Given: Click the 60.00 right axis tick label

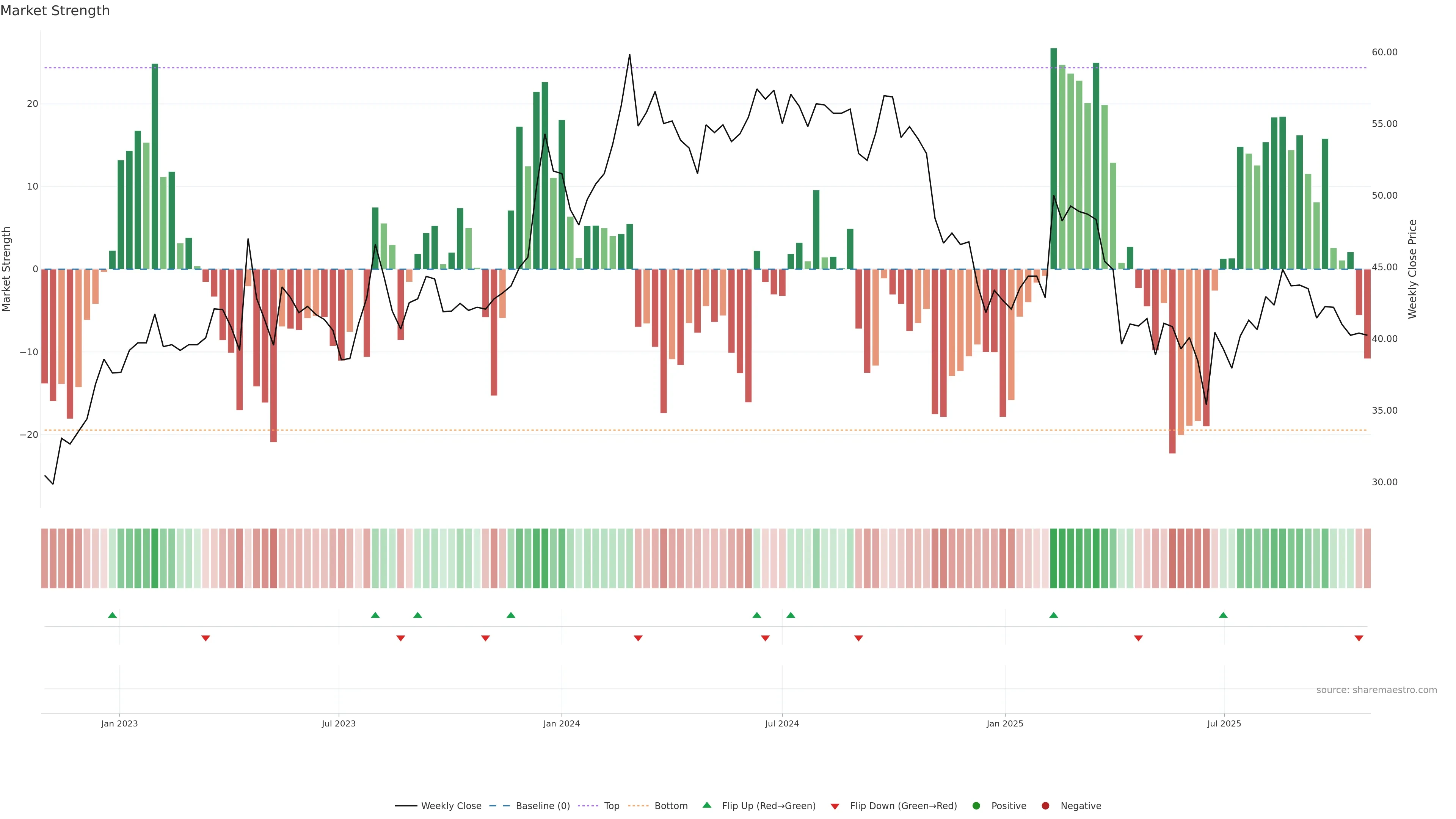Looking at the screenshot, I should click(1384, 52).
